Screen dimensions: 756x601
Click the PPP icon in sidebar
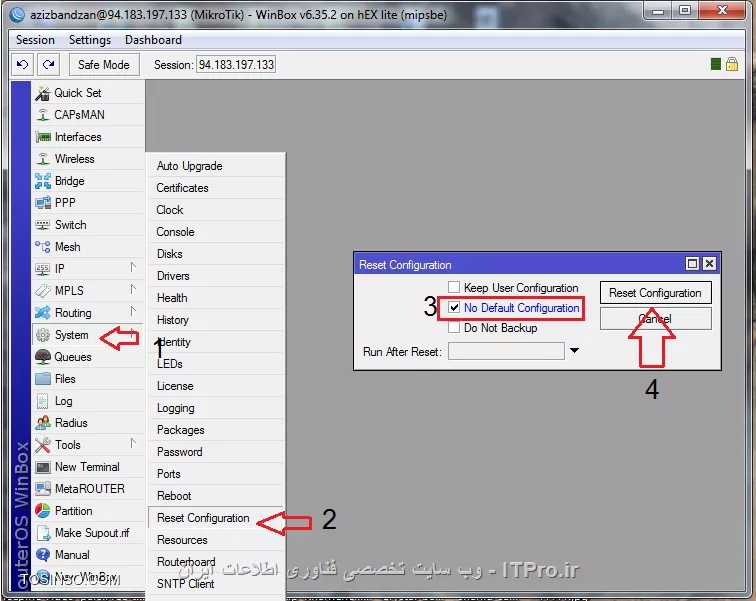pos(42,203)
